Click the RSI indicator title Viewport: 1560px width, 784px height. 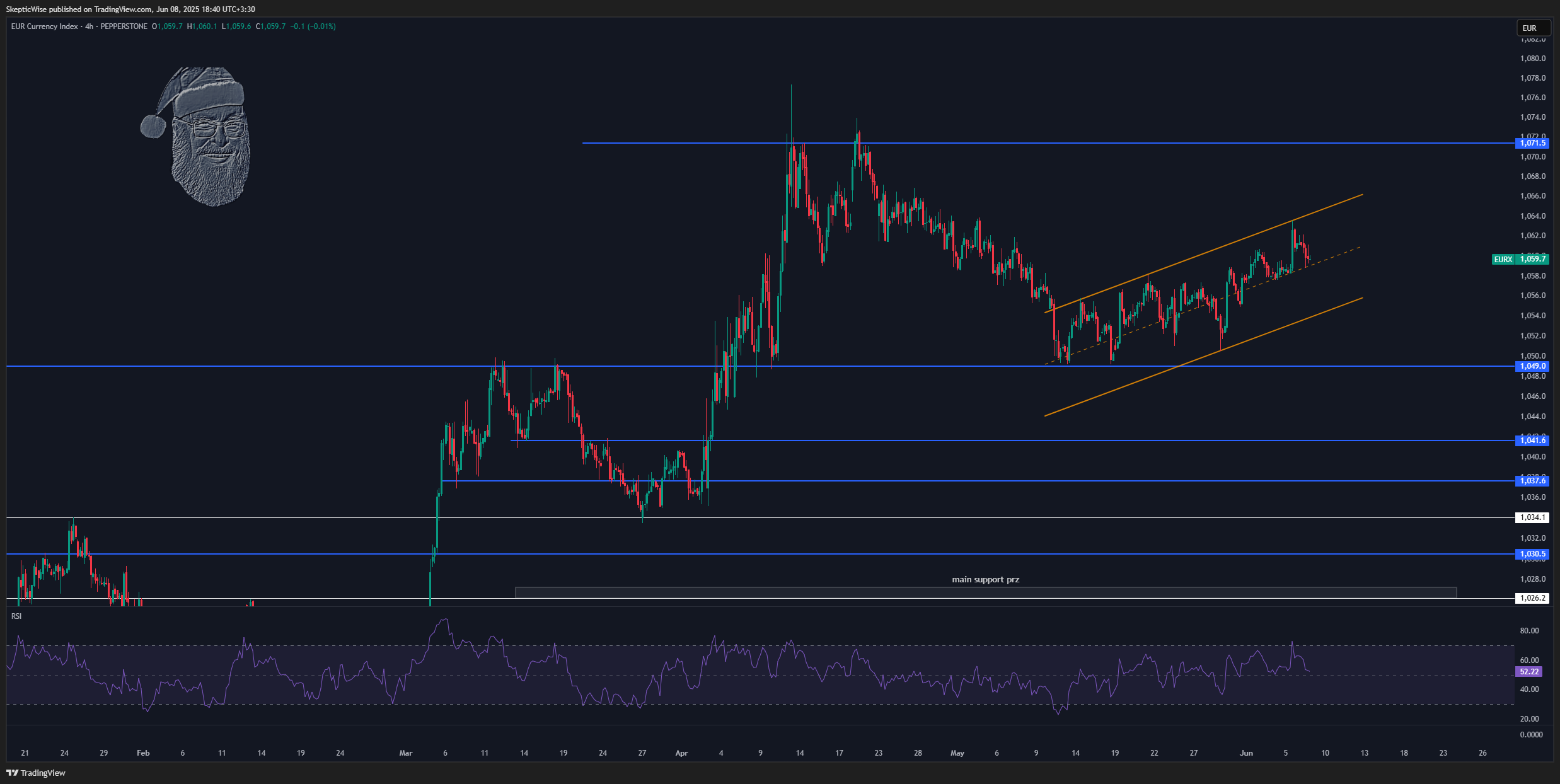click(x=16, y=616)
